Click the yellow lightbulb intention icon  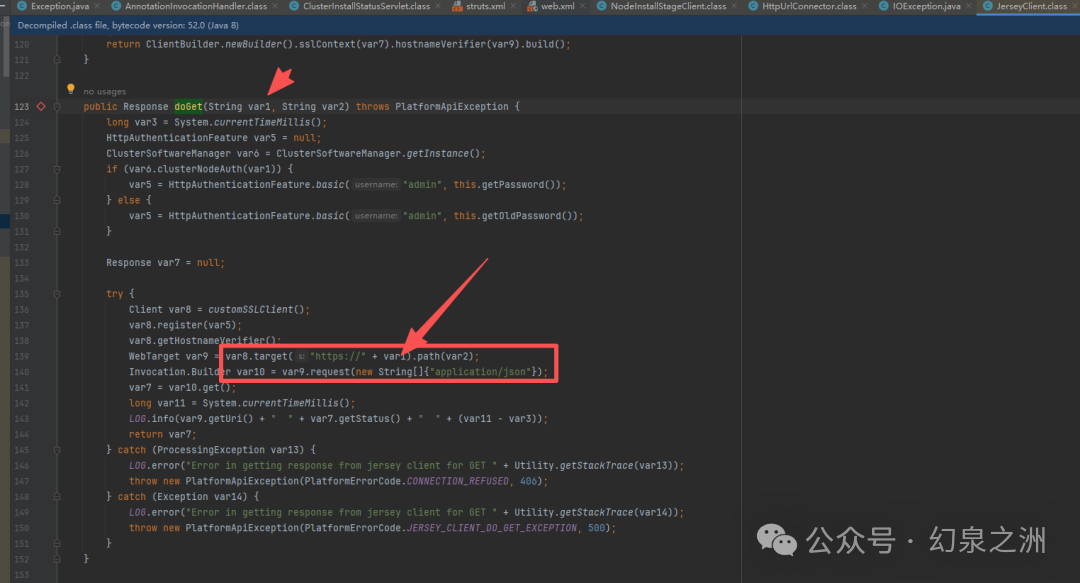pos(70,88)
